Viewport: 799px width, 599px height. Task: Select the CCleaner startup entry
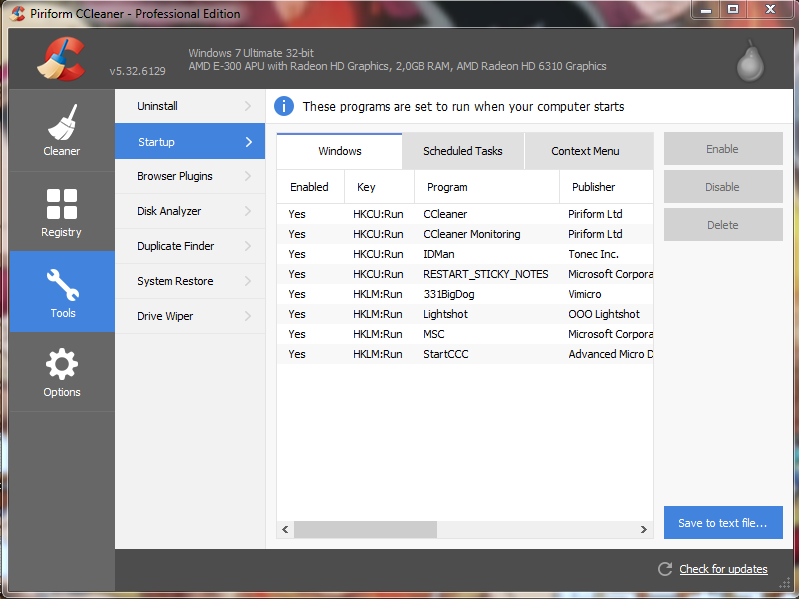(x=465, y=214)
